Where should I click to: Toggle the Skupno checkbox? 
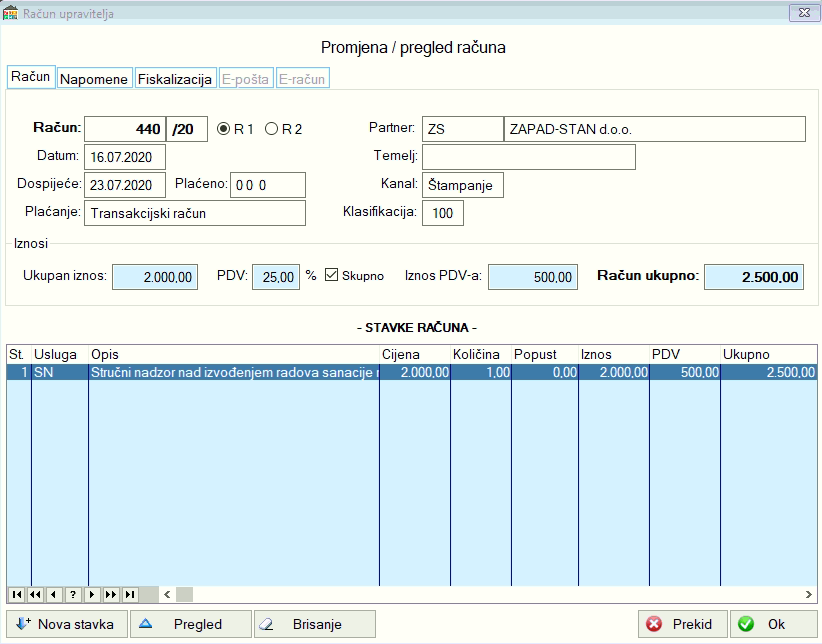[x=331, y=275]
